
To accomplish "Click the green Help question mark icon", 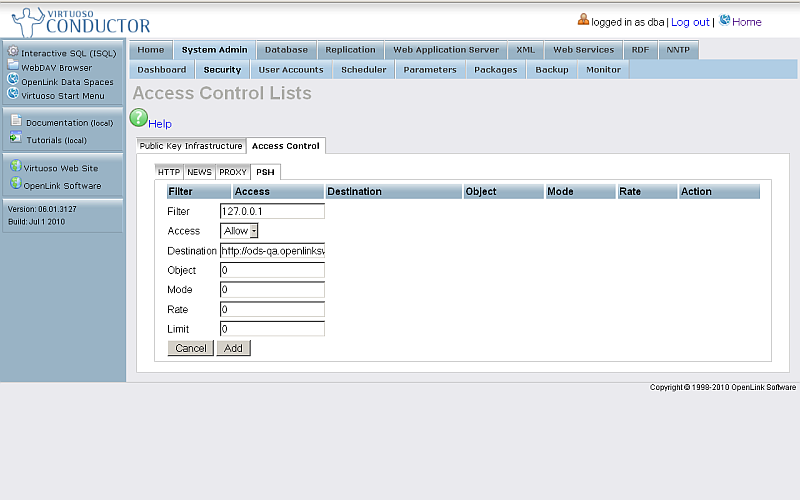I will click(x=138, y=117).
